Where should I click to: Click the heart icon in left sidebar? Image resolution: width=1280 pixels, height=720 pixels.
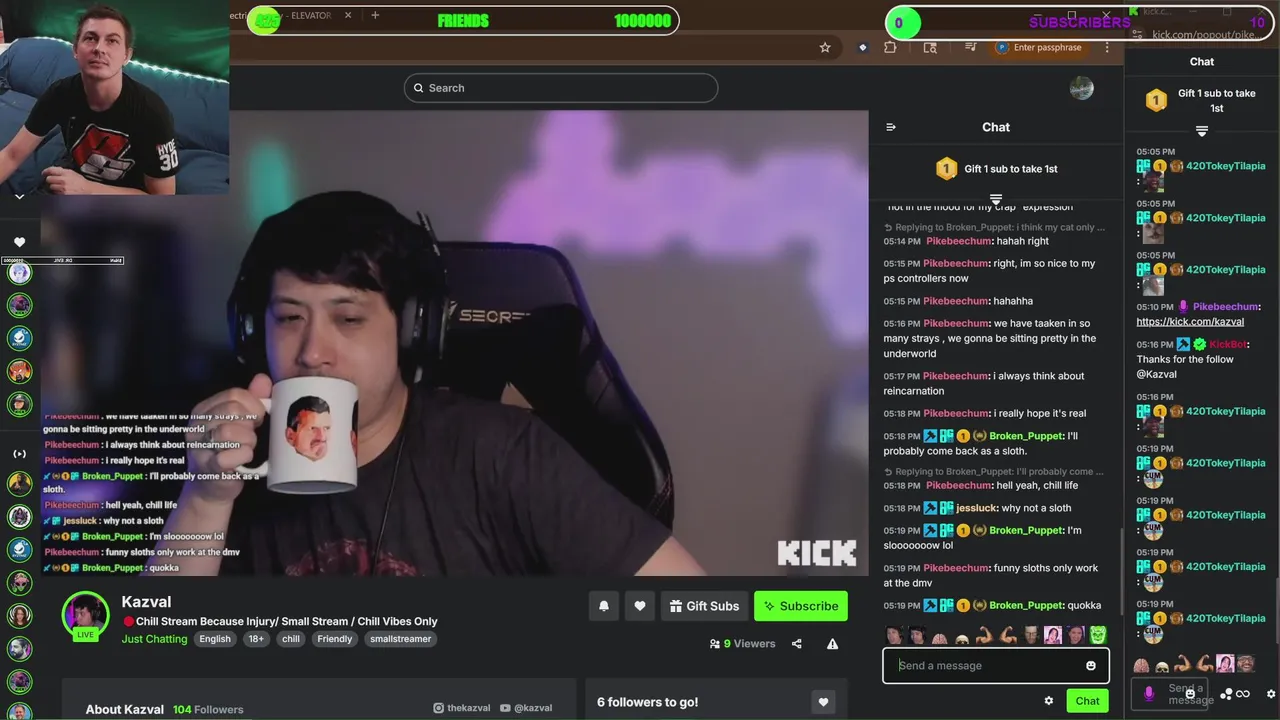tap(19, 242)
